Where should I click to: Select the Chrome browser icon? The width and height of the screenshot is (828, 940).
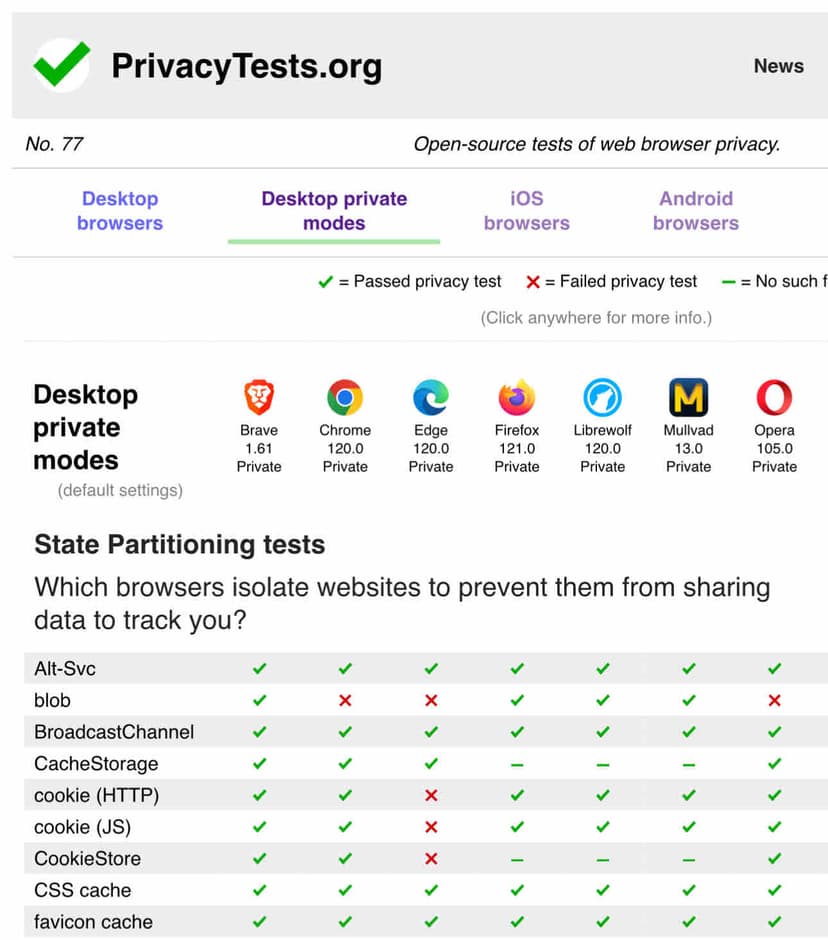(x=345, y=397)
